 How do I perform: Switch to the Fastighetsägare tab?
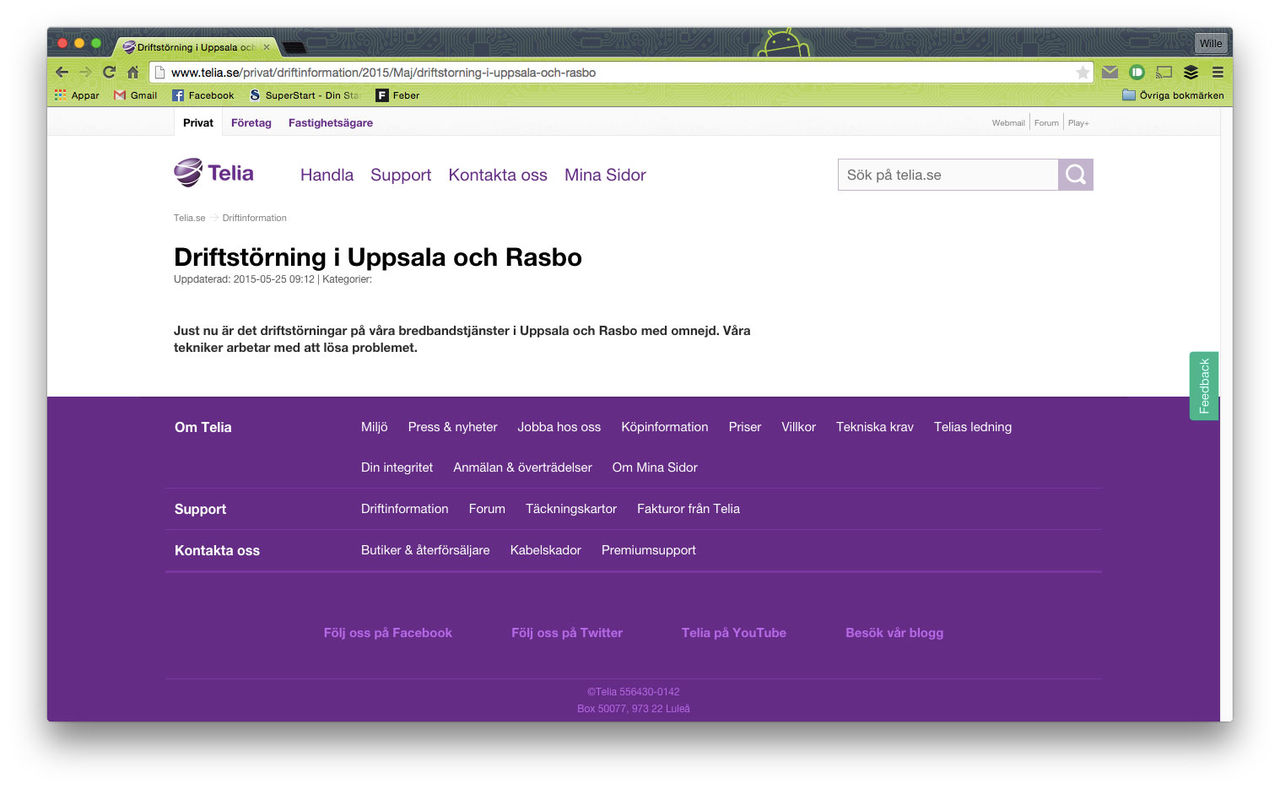click(x=331, y=123)
